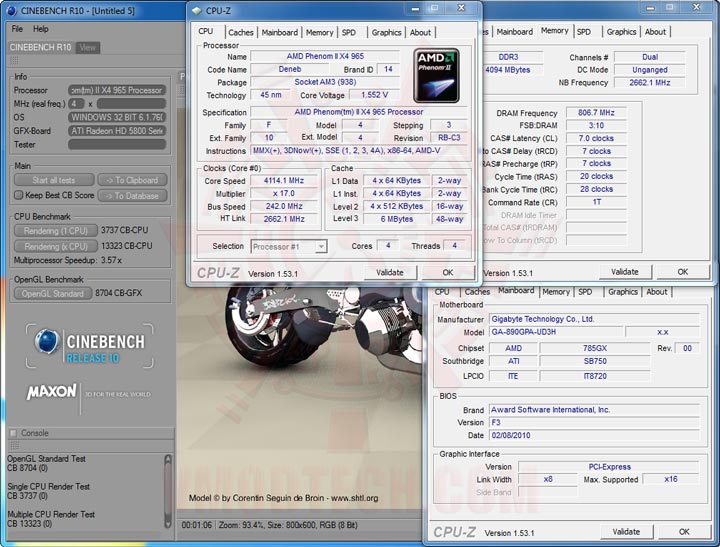
Task: Click the GA-890GPA-UD3H model text
Action: click(x=523, y=332)
